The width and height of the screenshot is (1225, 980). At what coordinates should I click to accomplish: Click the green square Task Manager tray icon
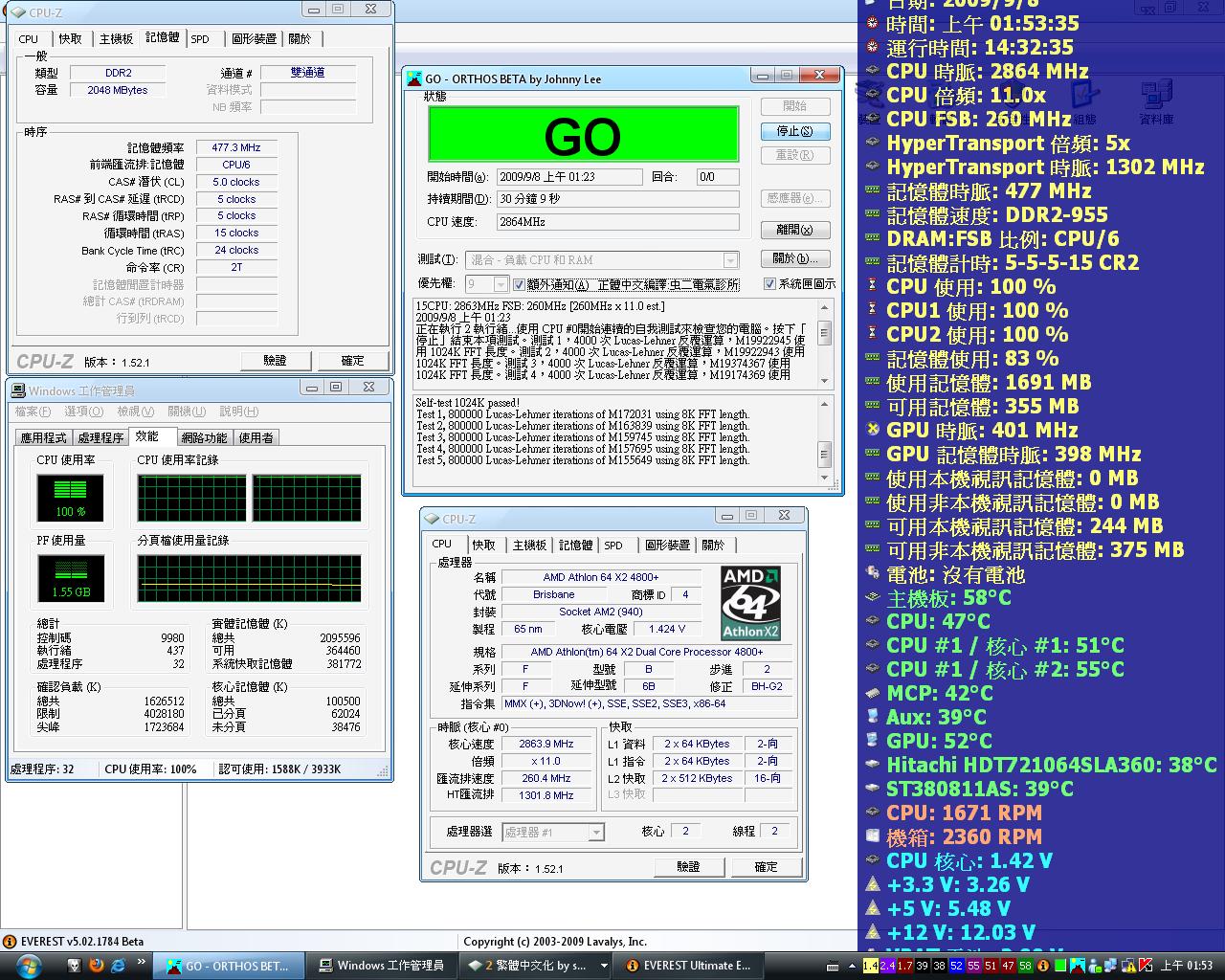[x=1060, y=966]
